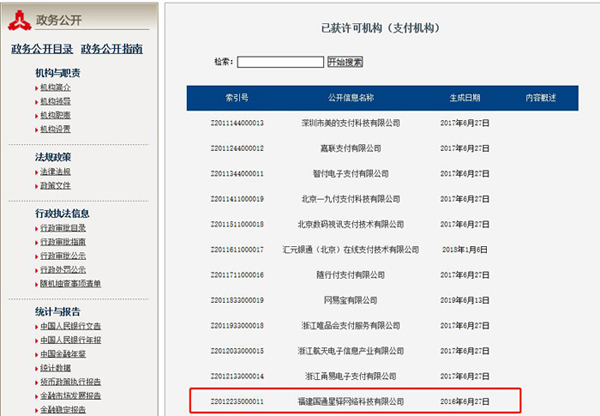Select 浙江唯品会支付服务有限公司 in the table

click(351, 326)
